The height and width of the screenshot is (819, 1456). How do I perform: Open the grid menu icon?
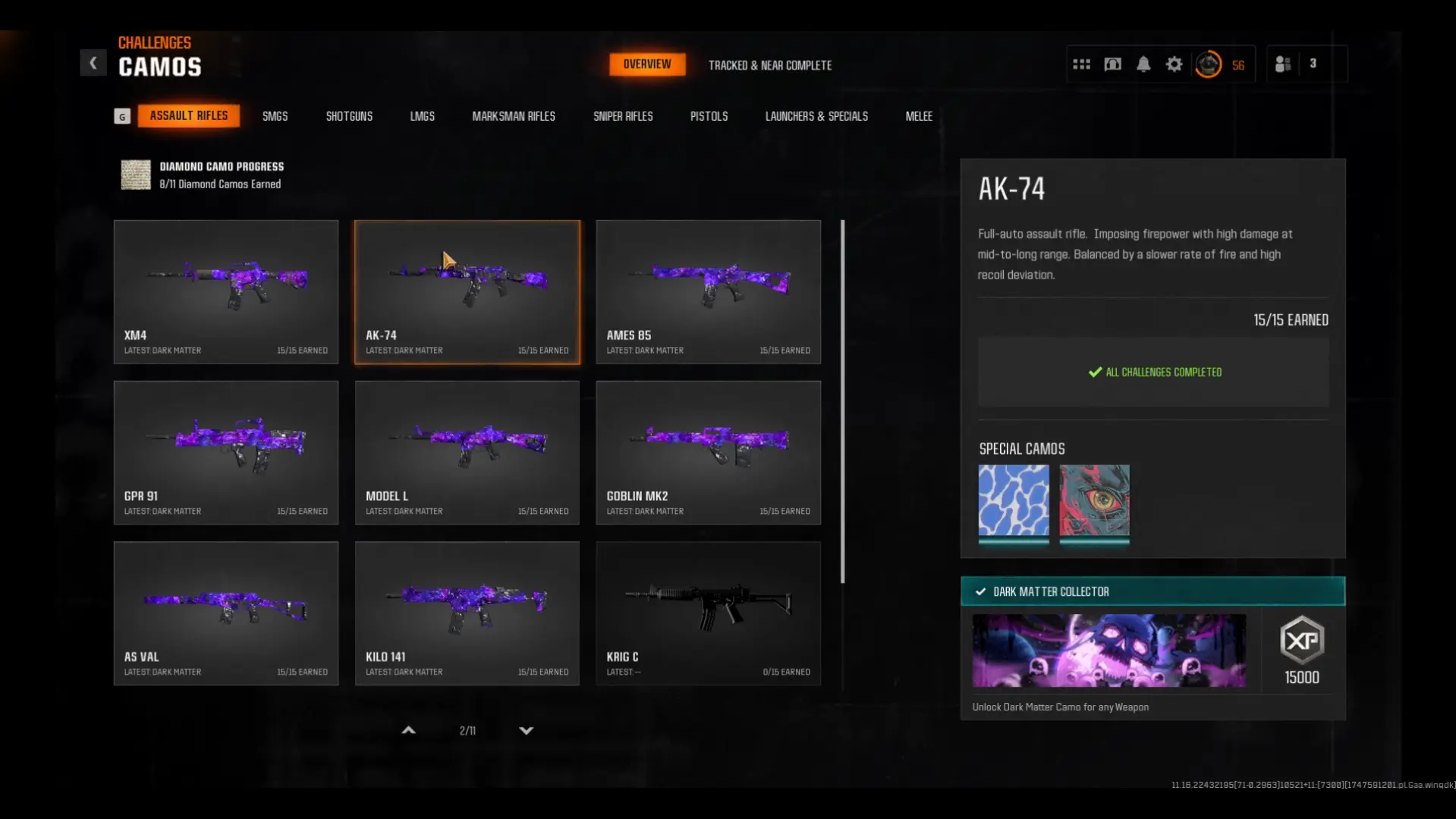(1081, 65)
